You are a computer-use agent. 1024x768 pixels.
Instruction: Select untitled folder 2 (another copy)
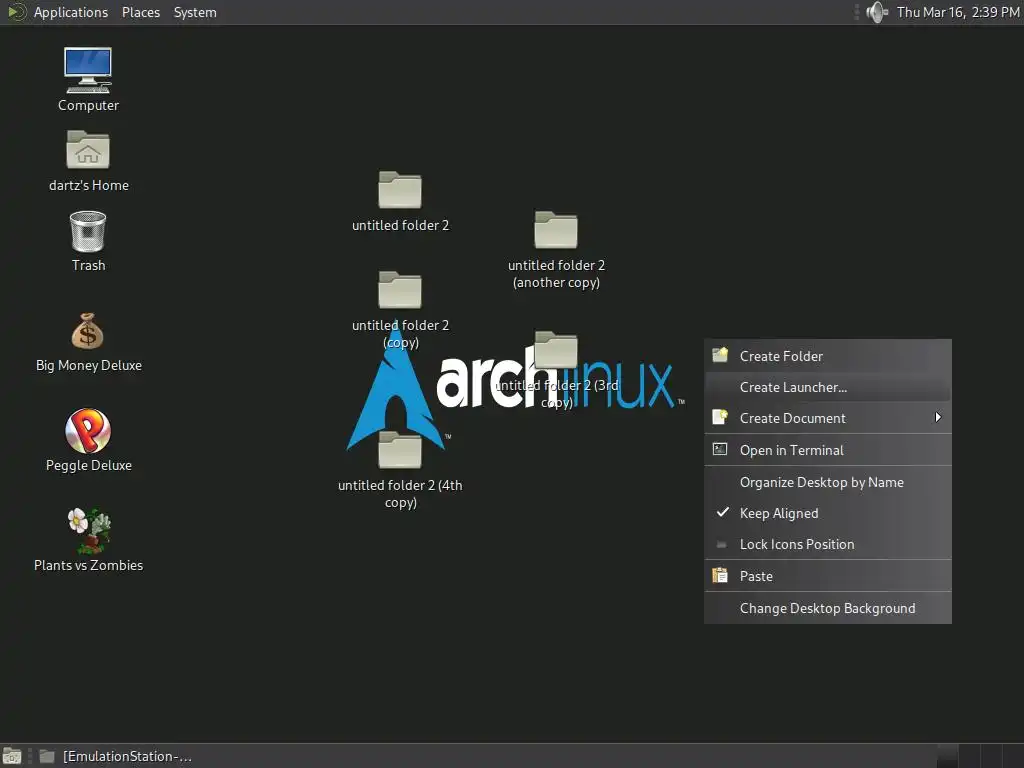(556, 230)
